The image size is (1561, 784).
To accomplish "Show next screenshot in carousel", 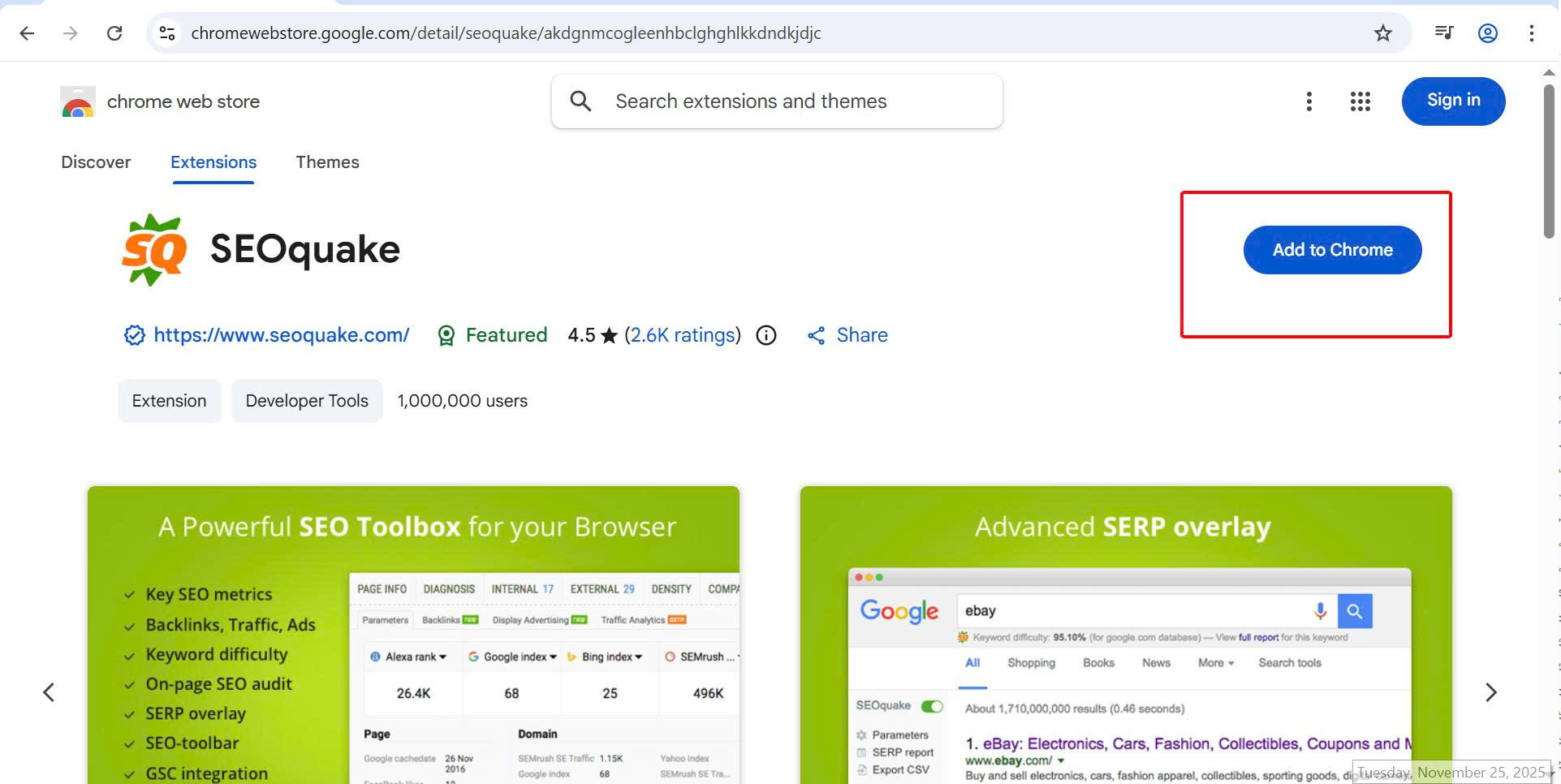I will [x=1490, y=692].
